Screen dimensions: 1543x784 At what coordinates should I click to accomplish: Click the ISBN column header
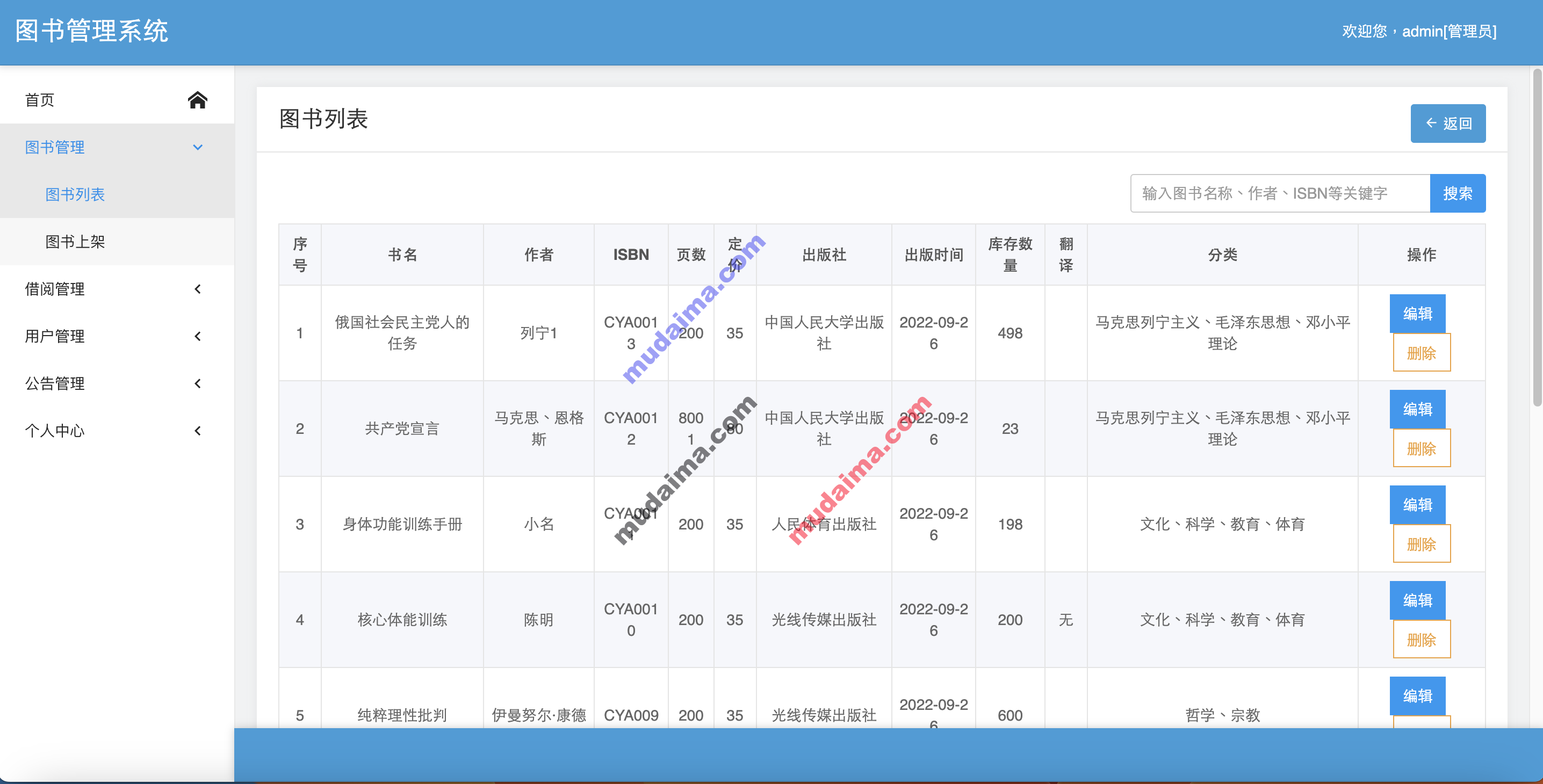point(631,255)
